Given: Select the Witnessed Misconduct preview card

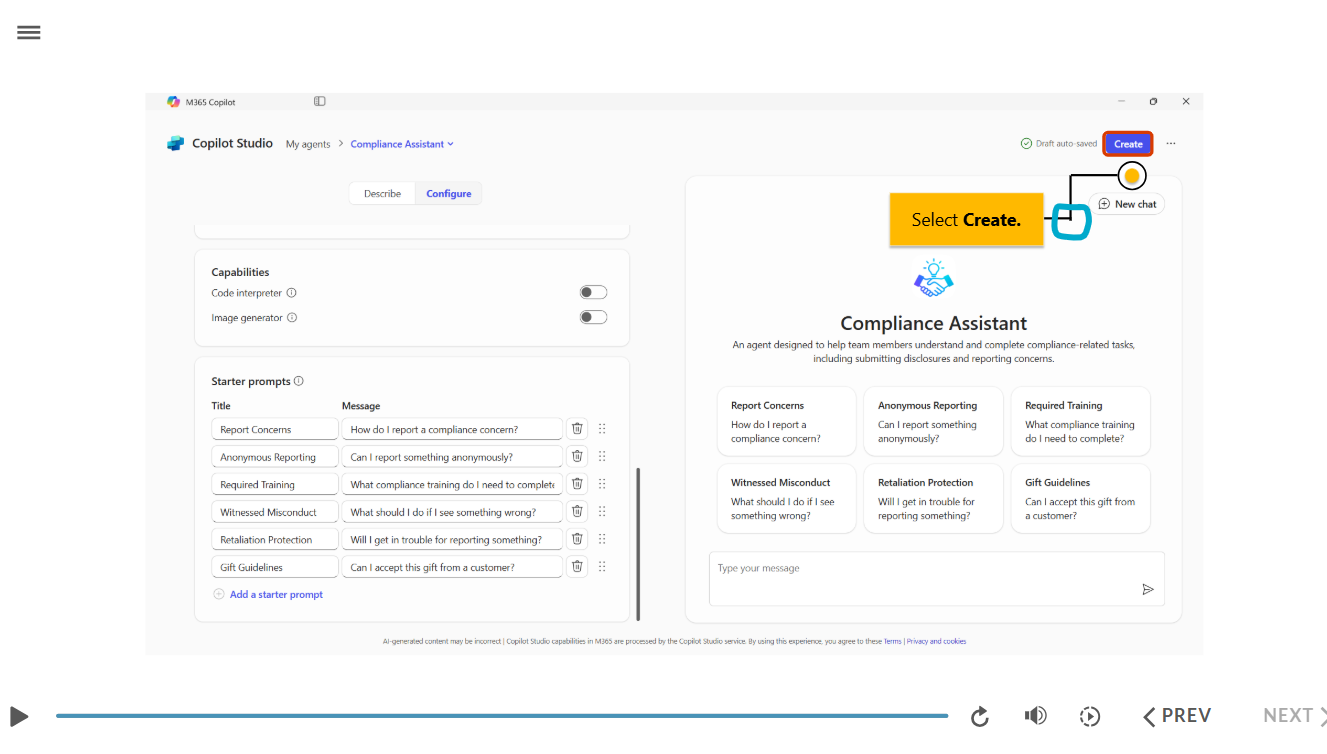Looking at the screenshot, I should [786, 498].
